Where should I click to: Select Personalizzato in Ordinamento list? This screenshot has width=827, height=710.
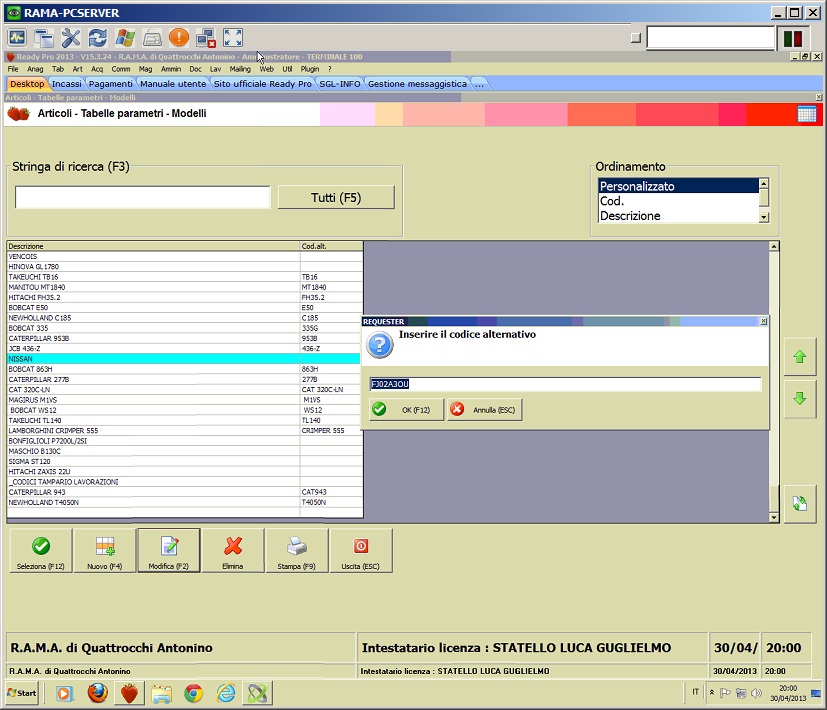point(678,186)
